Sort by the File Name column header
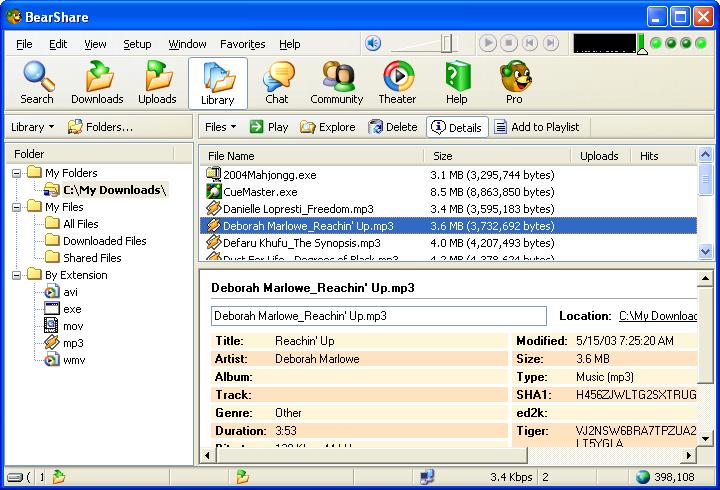The height and width of the screenshot is (490, 720). click(311, 156)
